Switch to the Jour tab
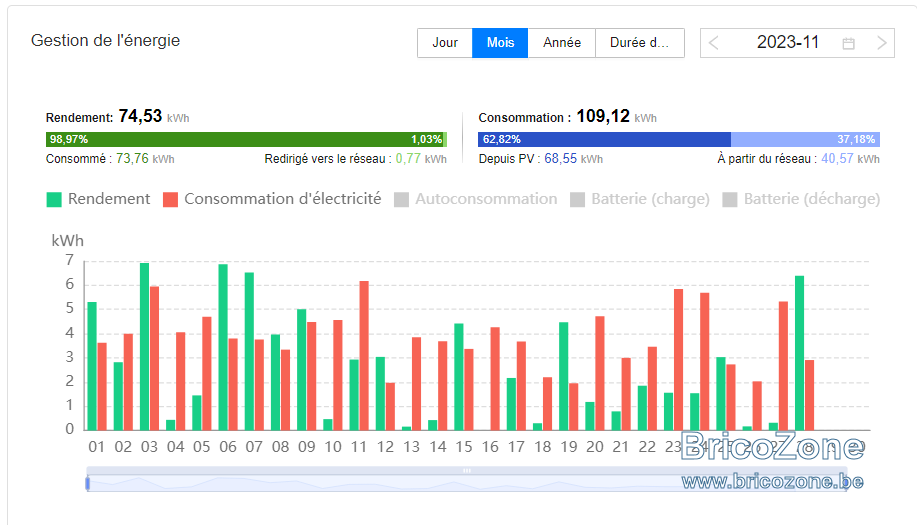 tap(445, 43)
